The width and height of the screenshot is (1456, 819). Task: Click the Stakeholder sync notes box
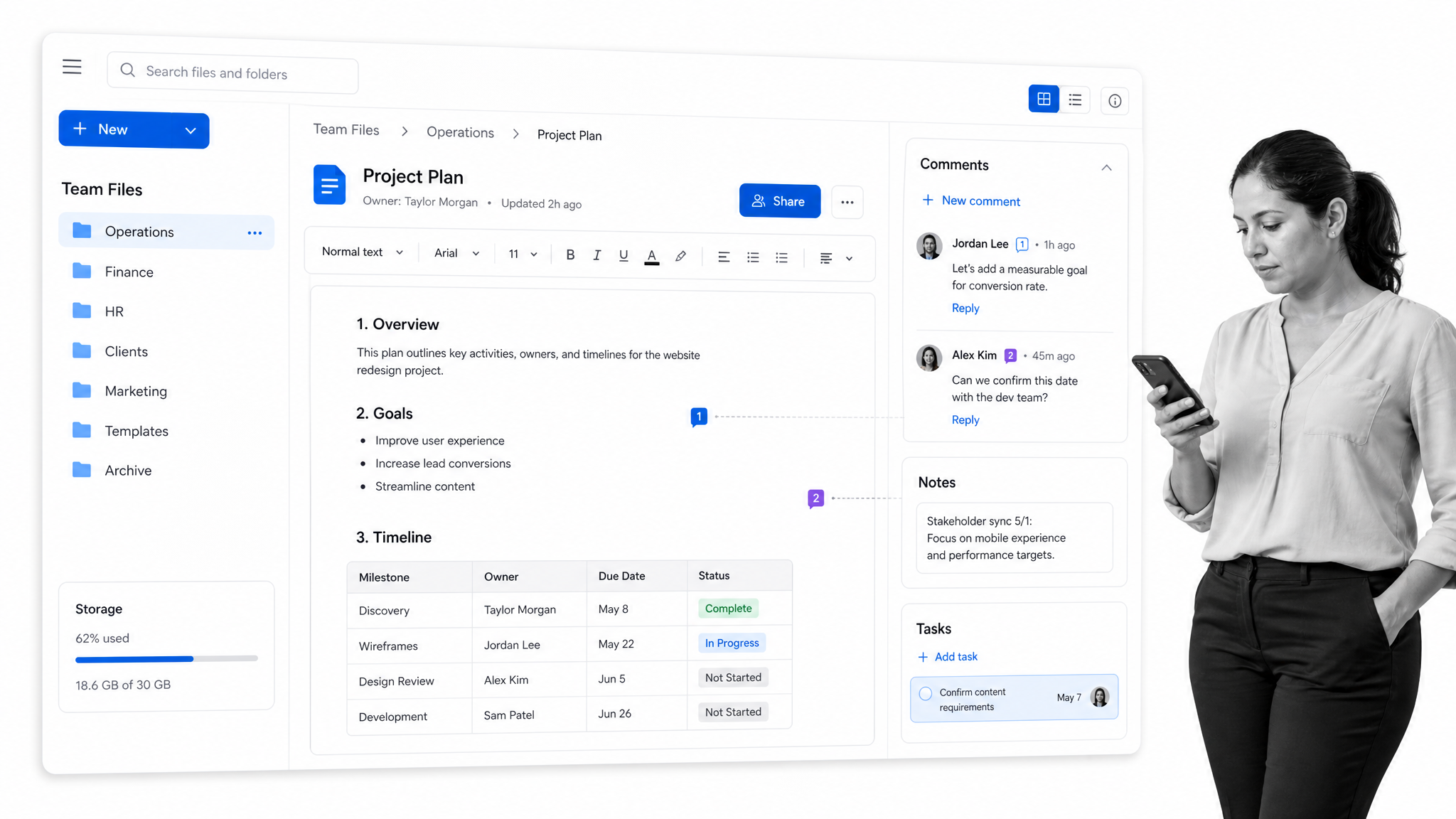click(1015, 538)
